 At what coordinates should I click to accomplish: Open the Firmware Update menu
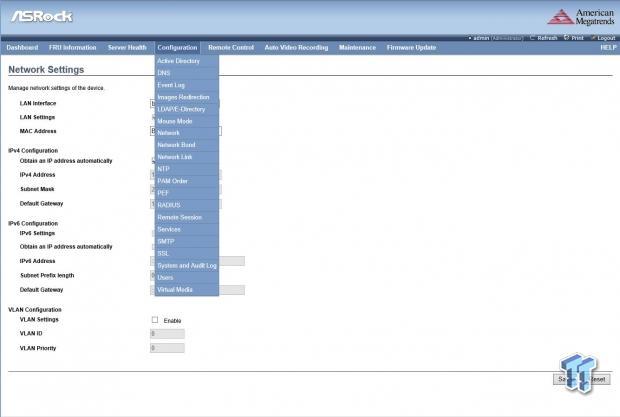click(x=411, y=47)
